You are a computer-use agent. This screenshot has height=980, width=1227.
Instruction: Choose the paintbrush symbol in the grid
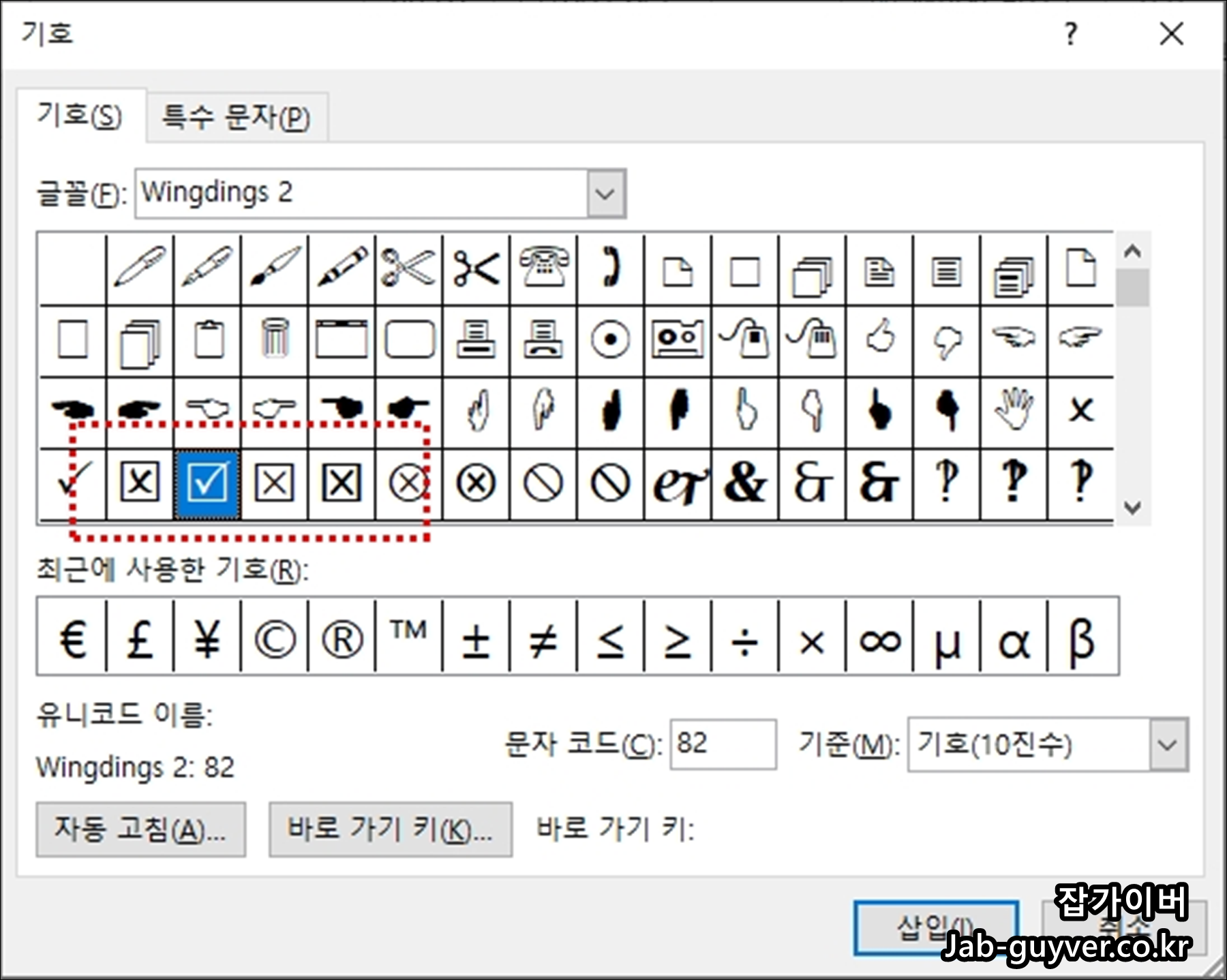(x=274, y=269)
